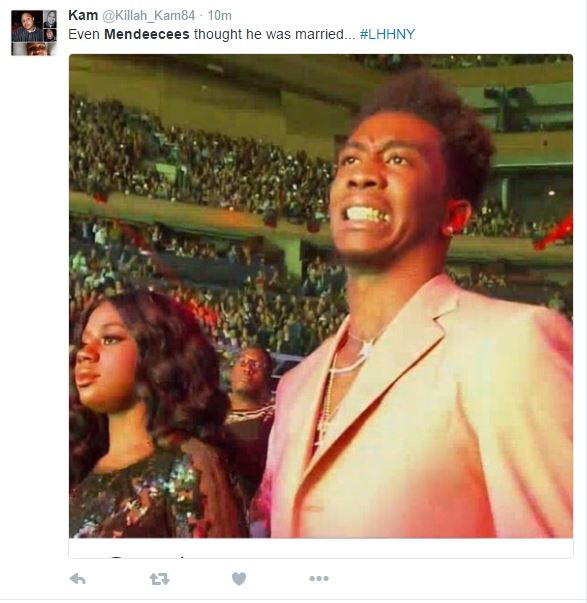Click the large face in the avatar collage
The width and height of the screenshot is (587, 603).
pyautogui.click(x=27, y=26)
